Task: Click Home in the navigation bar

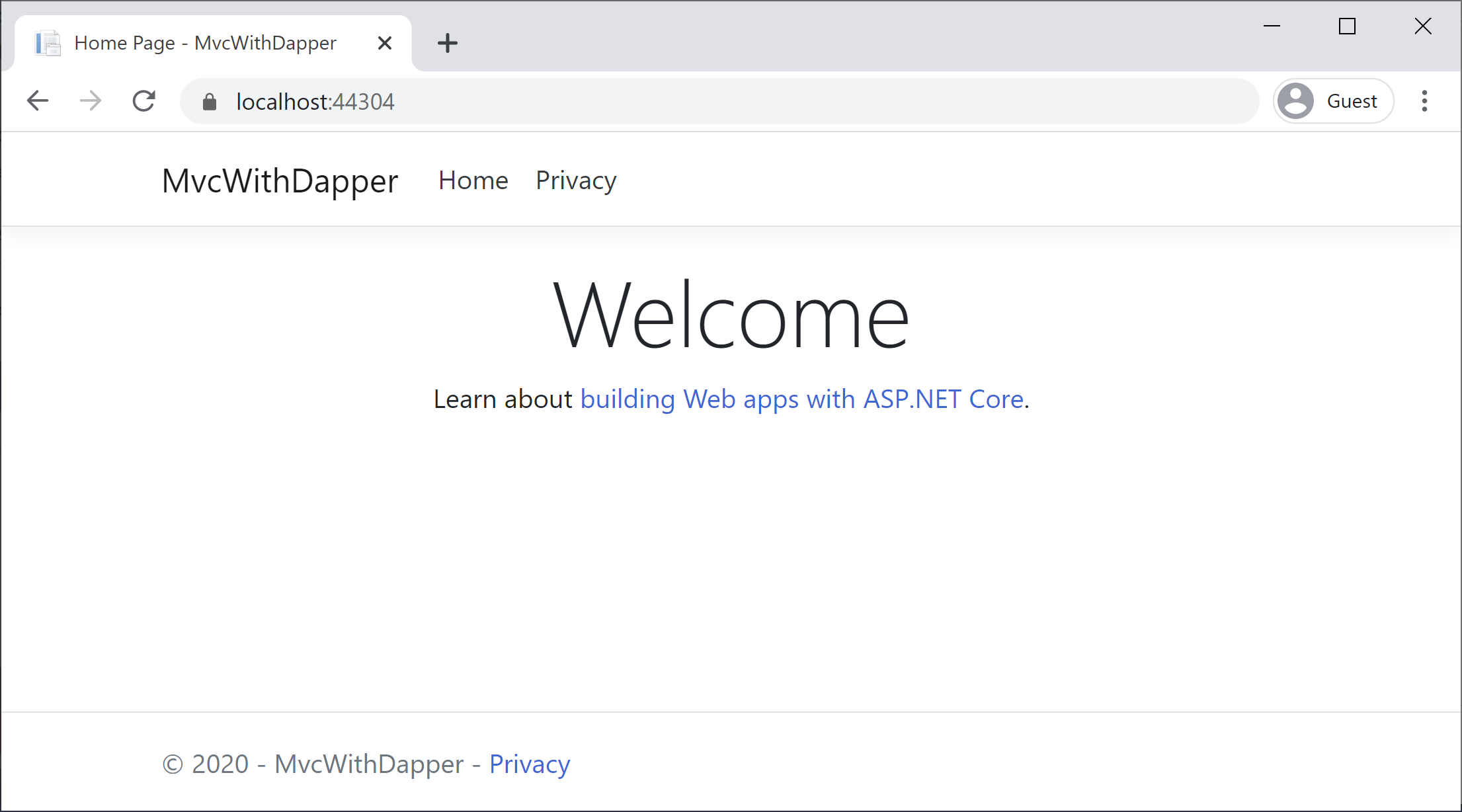Action: [473, 181]
